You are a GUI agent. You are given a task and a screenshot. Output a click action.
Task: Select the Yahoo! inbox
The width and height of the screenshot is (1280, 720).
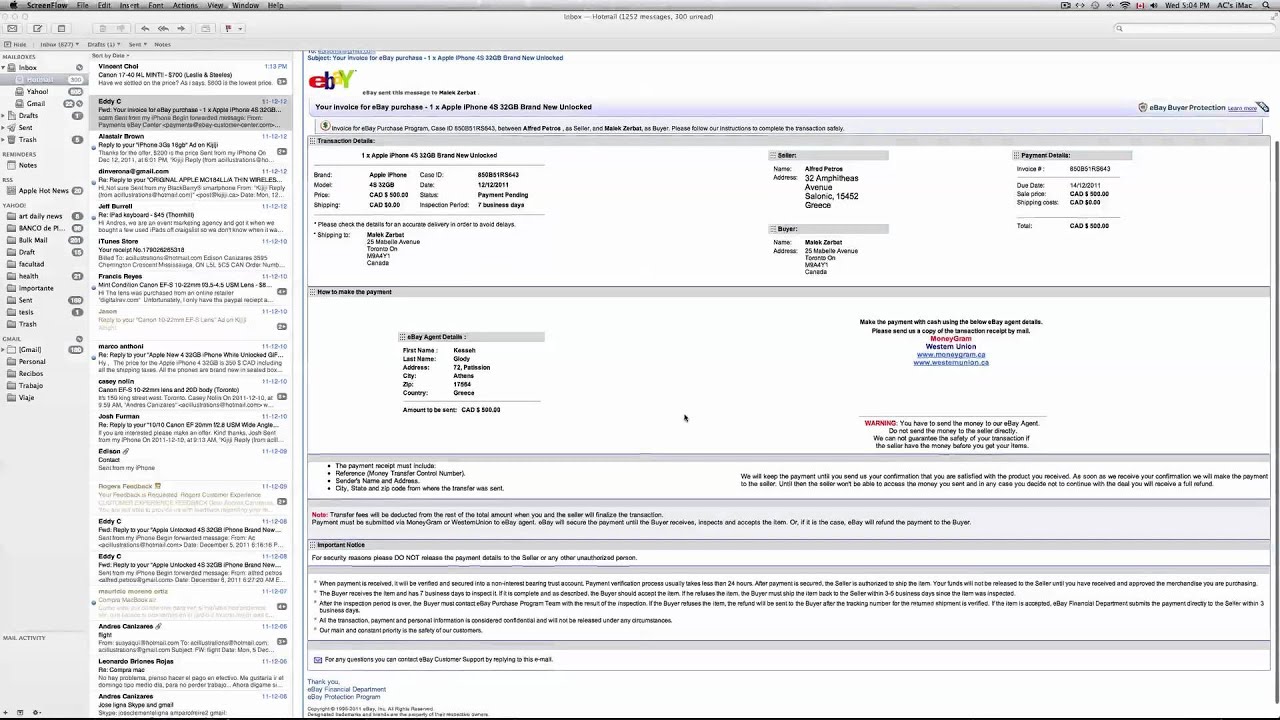(45, 92)
